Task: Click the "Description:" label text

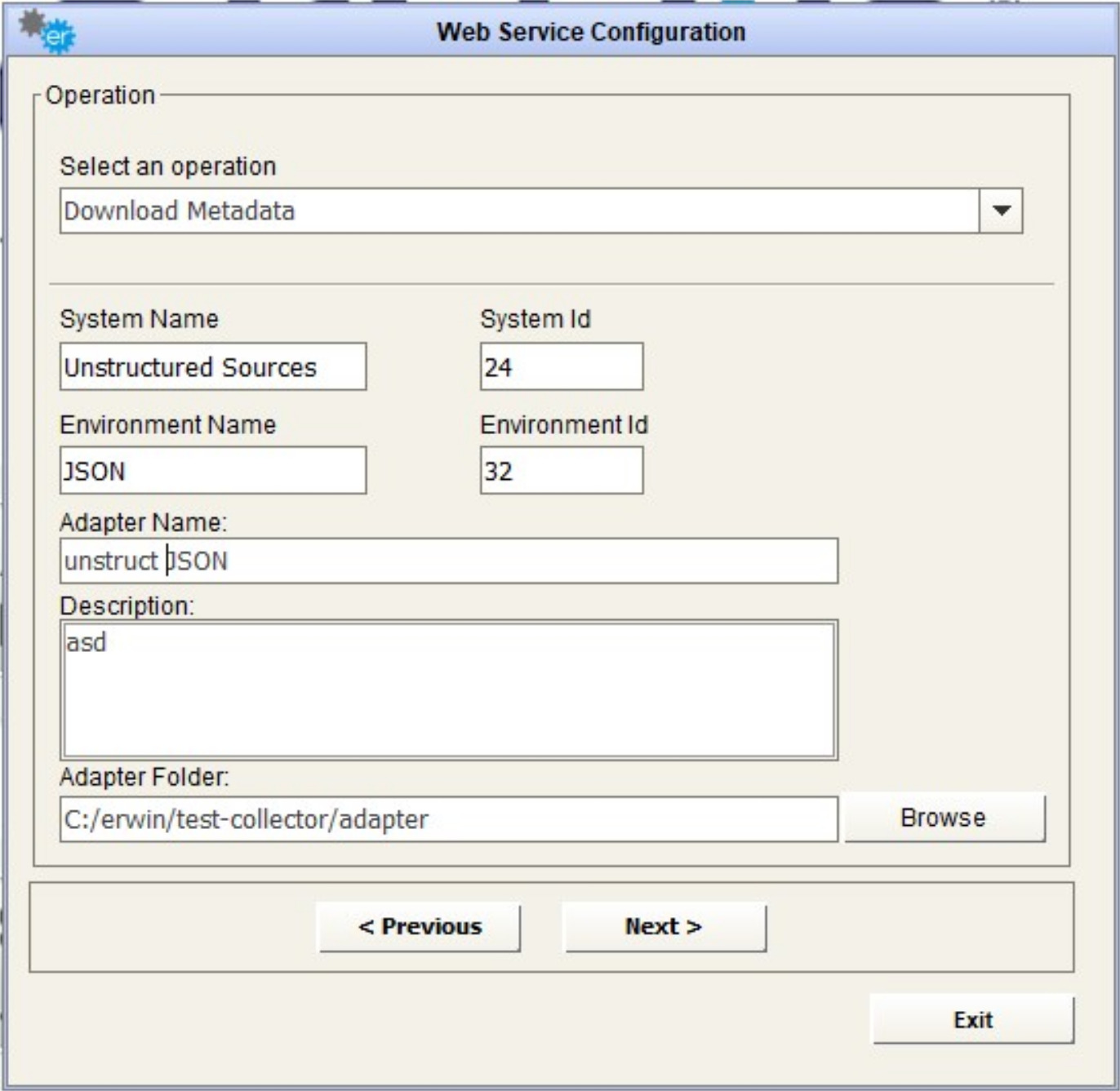Action: coord(127,606)
